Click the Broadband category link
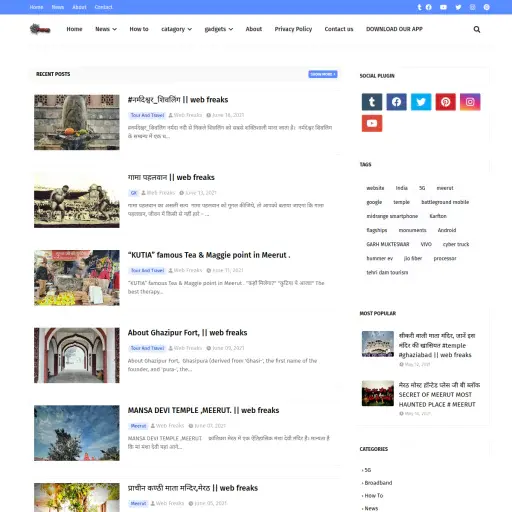512x512 pixels. coord(378,483)
